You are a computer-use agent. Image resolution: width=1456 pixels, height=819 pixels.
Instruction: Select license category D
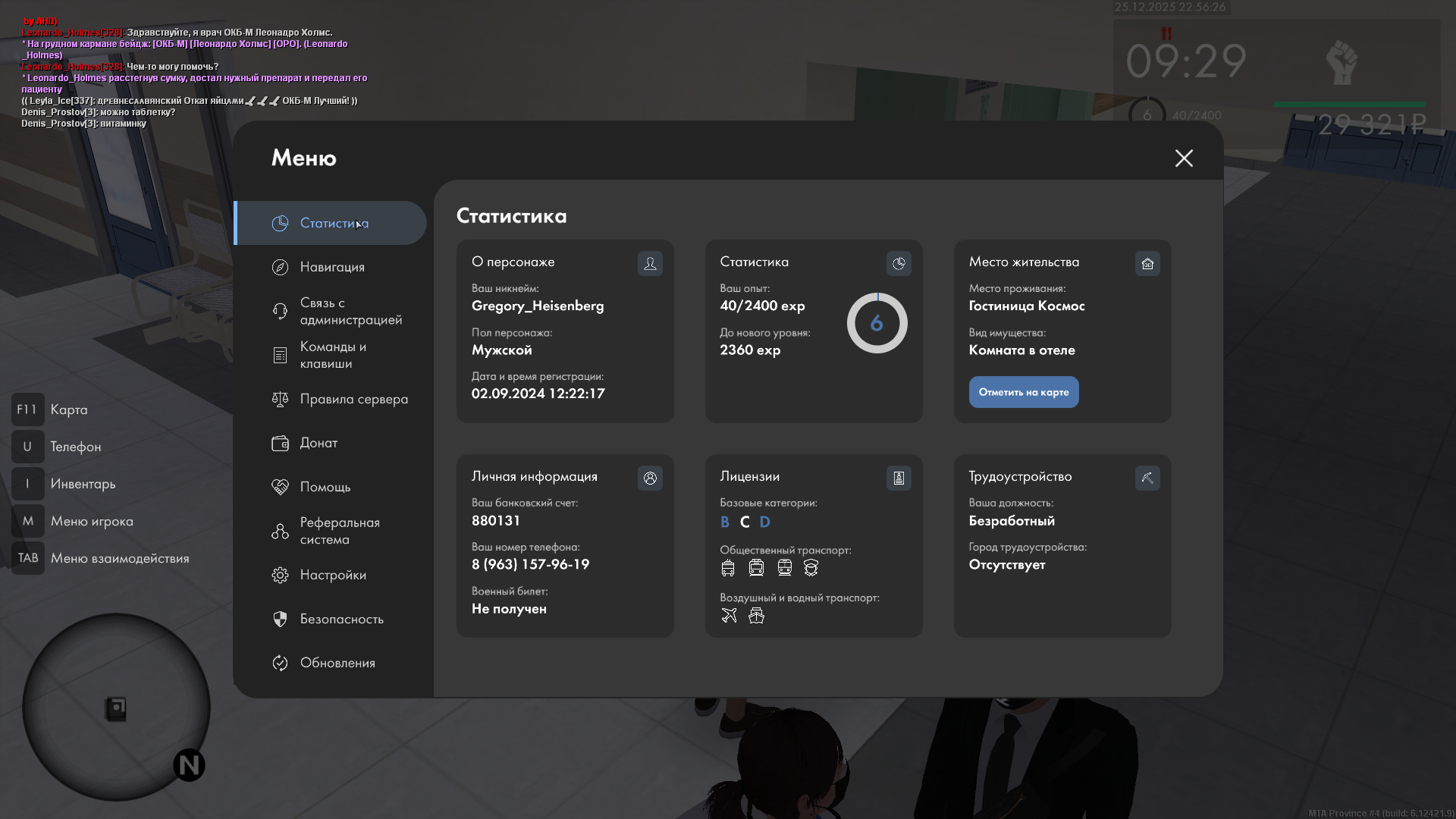764,522
